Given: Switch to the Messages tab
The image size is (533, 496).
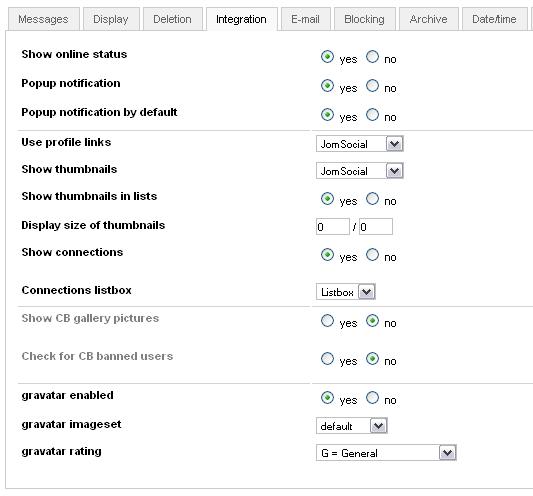Looking at the screenshot, I should pyautogui.click(x=44, y=19).
